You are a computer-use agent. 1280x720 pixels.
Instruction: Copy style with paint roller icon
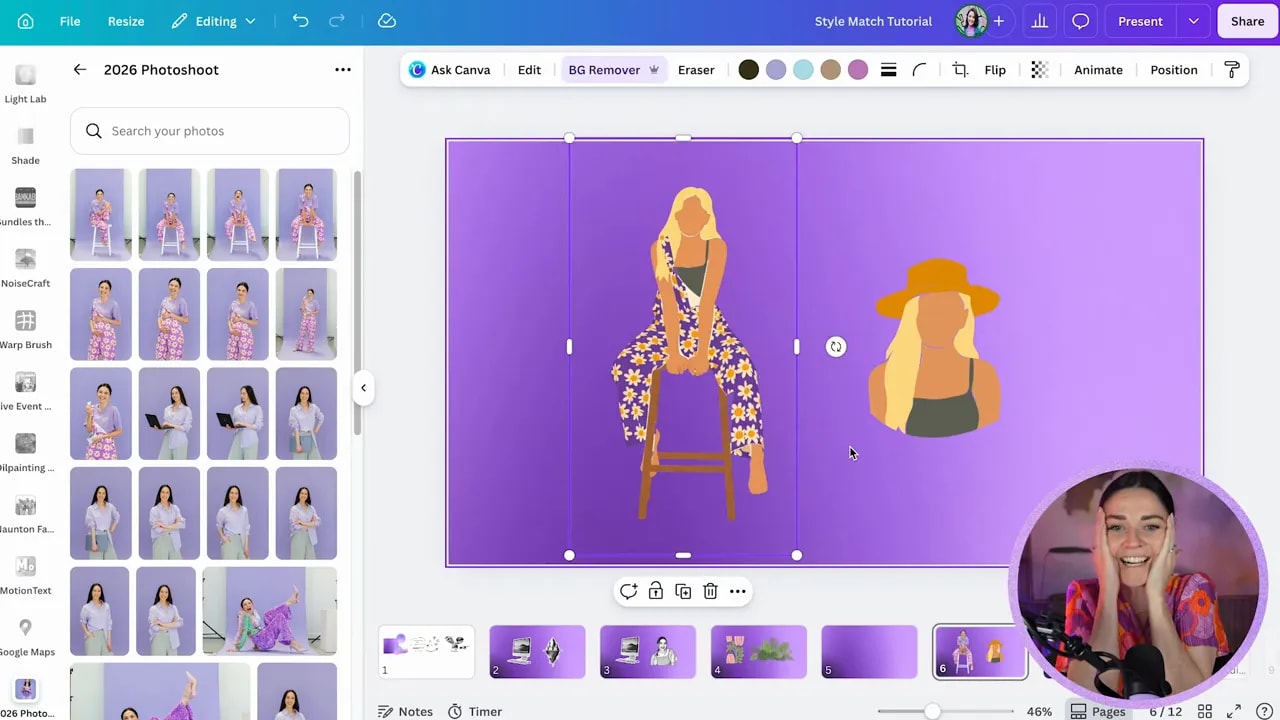point(1232,70)
